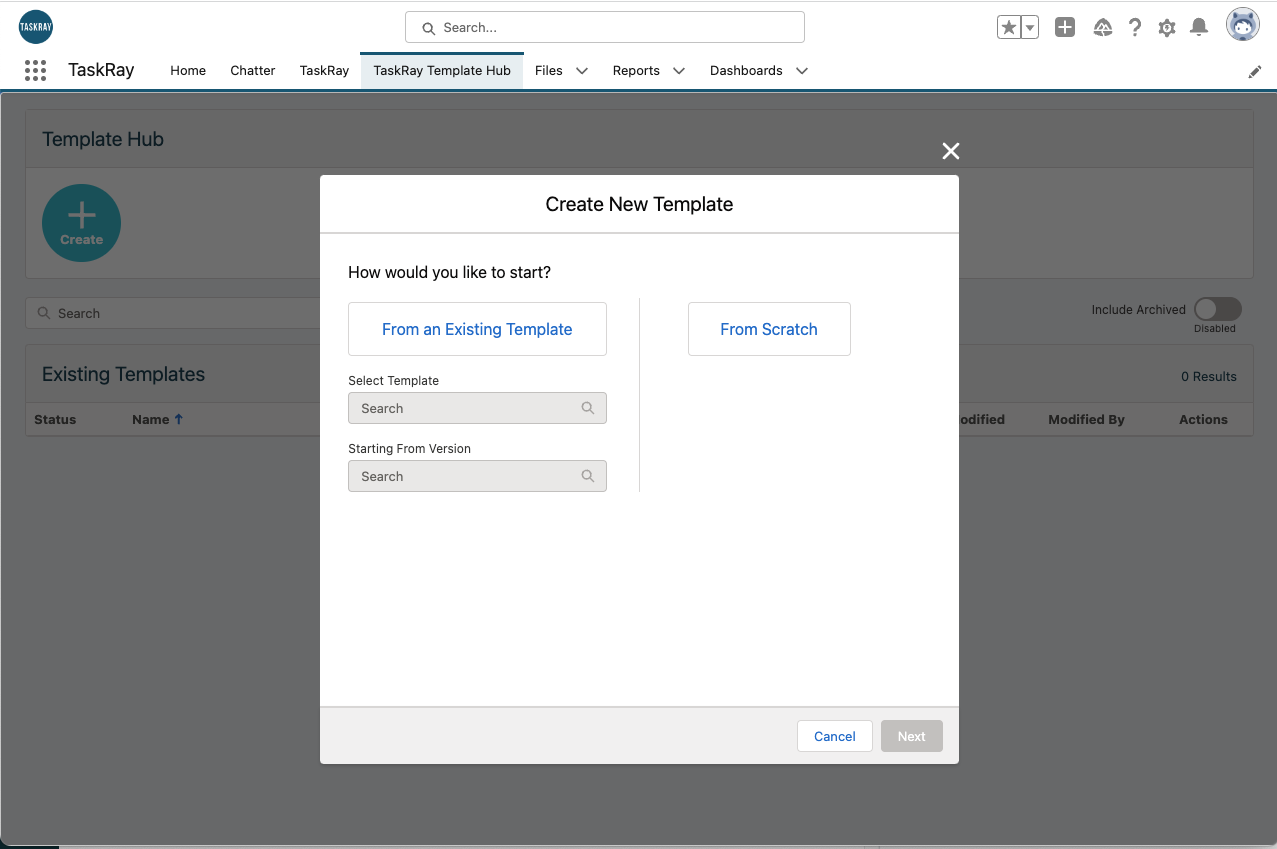Choose From an Existing Template

477,329
